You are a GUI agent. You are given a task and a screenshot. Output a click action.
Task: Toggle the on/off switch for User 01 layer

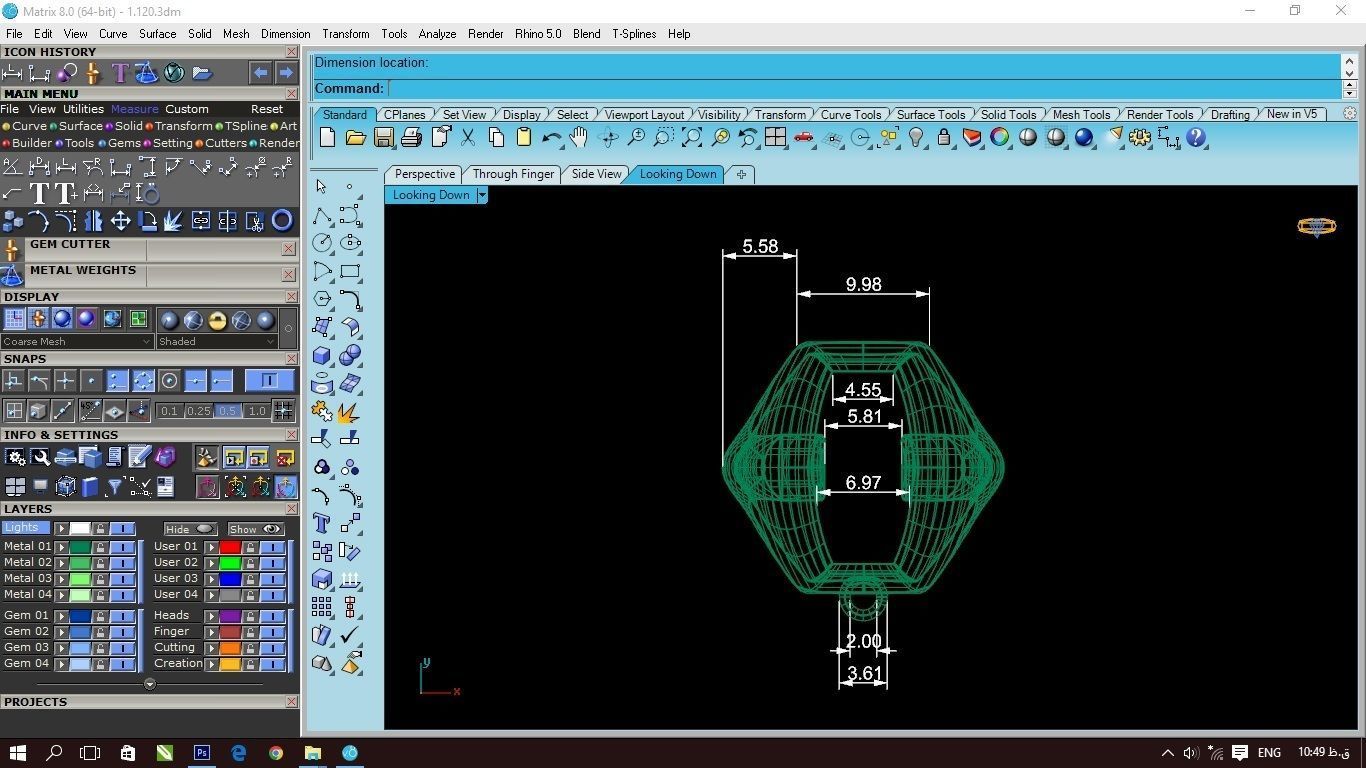coord(272,547)
